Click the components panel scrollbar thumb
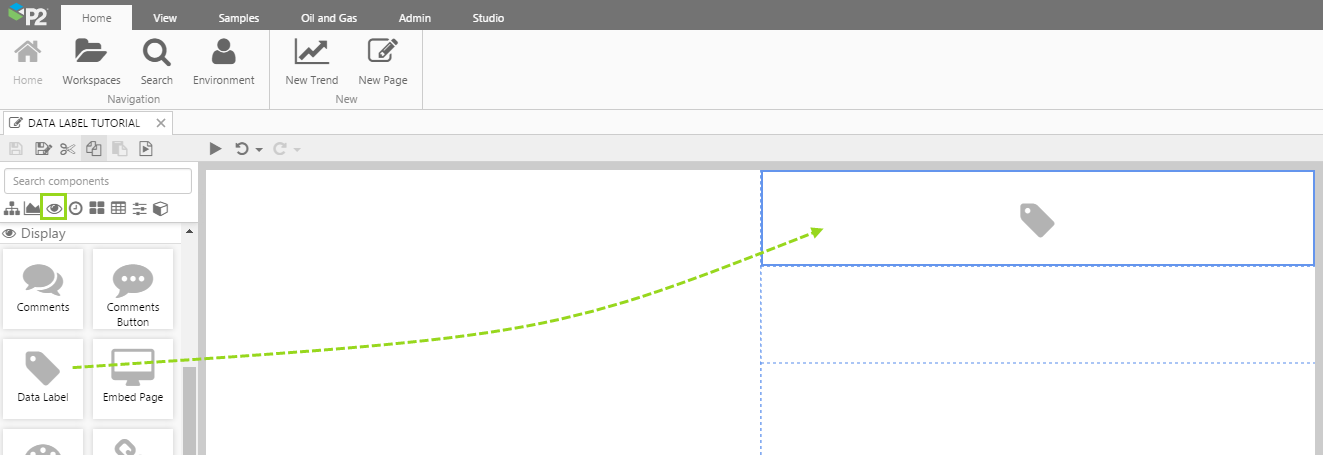Image resolution: width=1323 pixels, height=455 pixels. (190, 410)
